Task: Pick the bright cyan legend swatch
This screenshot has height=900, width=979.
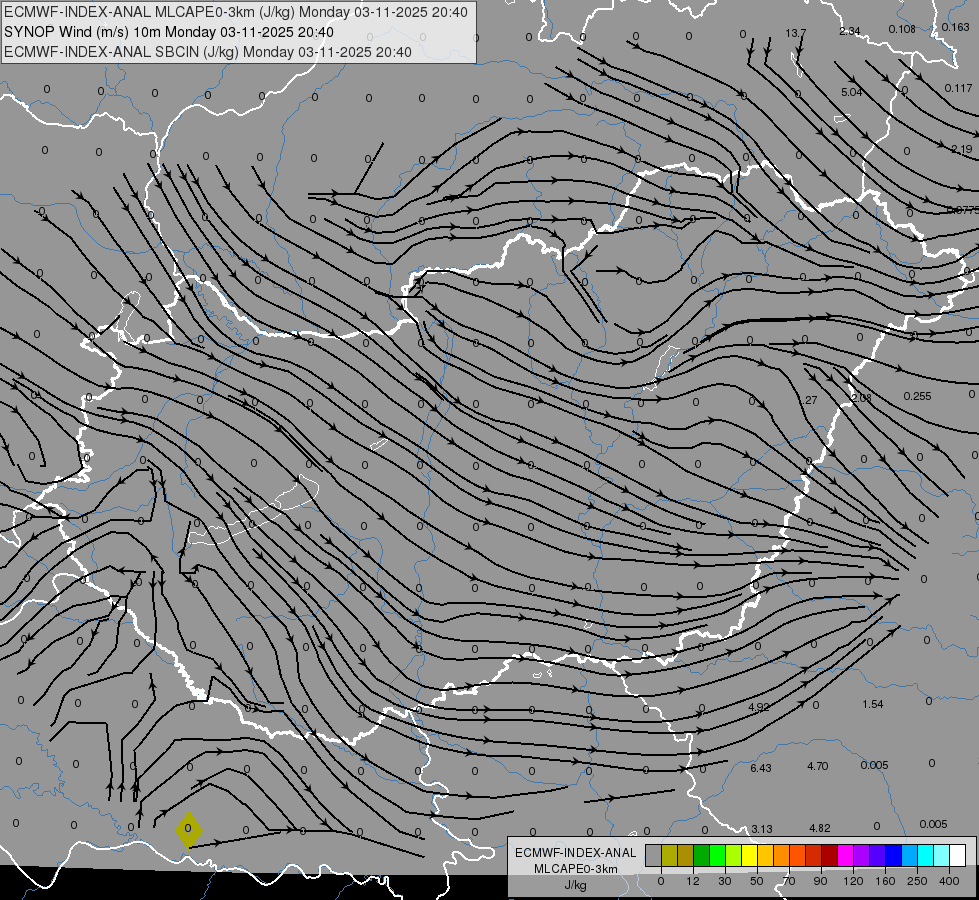Action: tap(926, 855)
